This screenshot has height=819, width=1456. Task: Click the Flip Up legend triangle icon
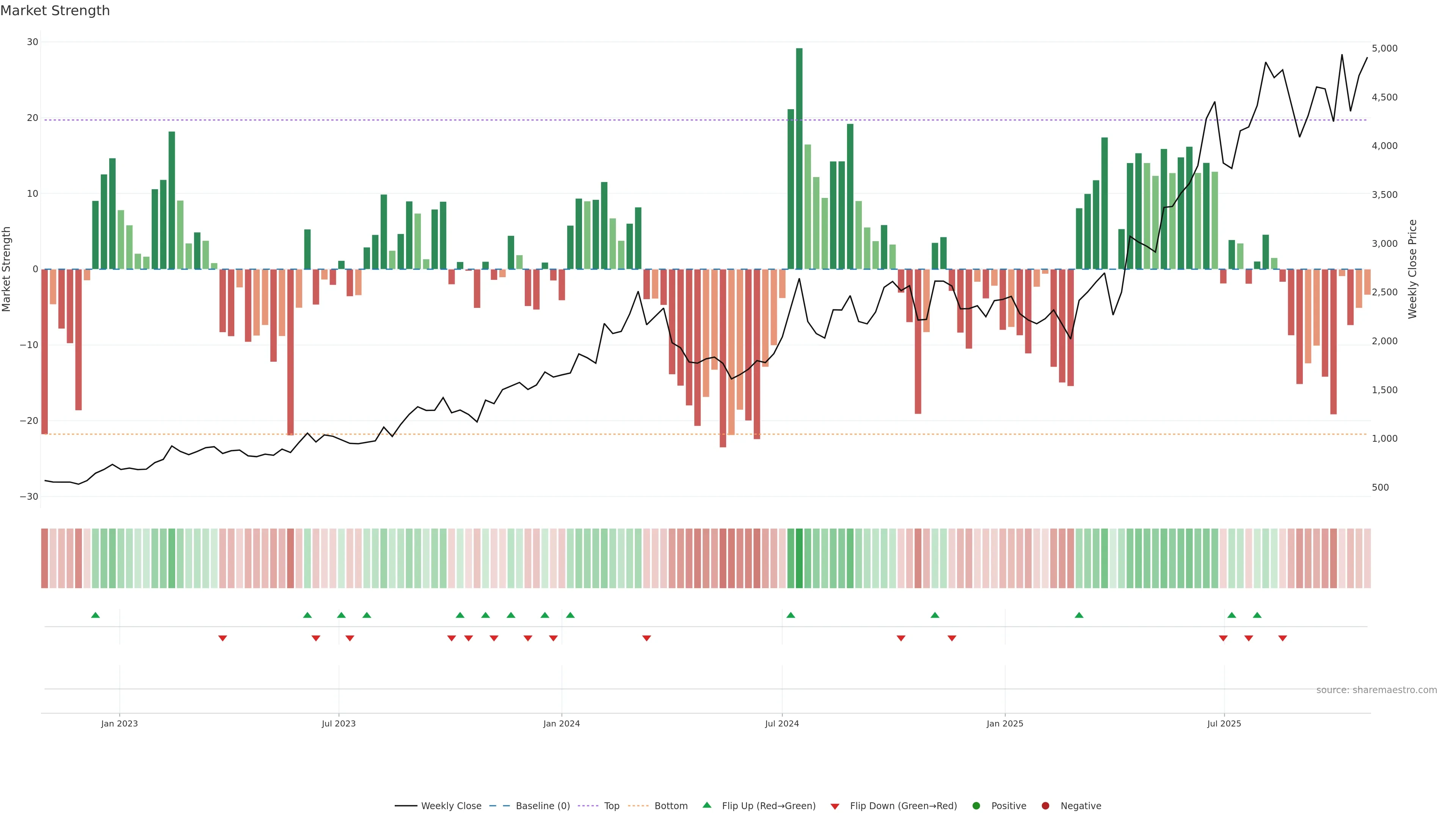706,805
